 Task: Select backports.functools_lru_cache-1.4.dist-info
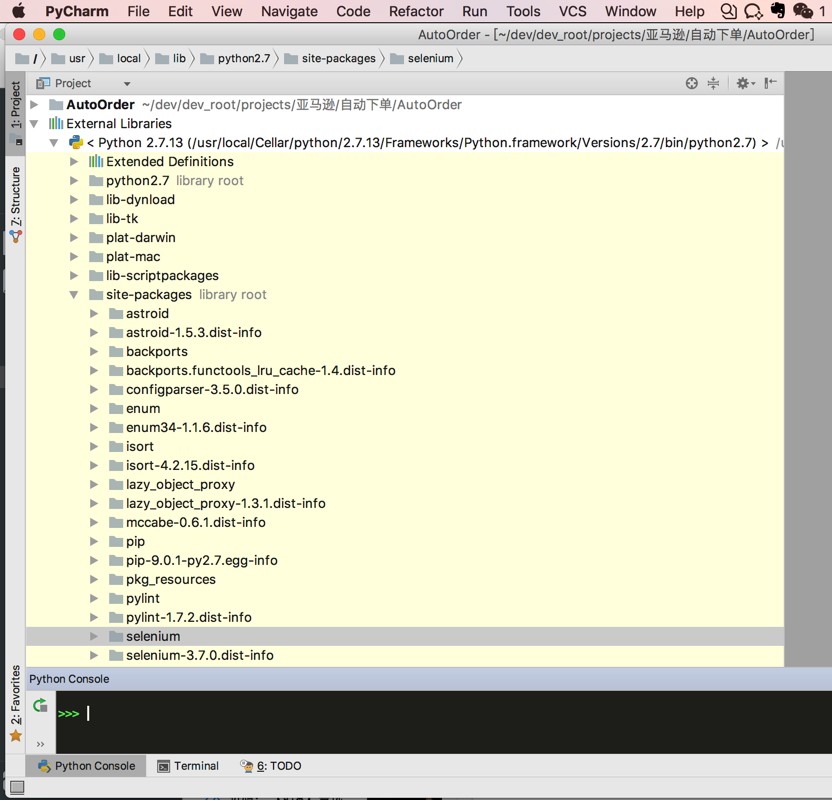[x=261, y=370]
